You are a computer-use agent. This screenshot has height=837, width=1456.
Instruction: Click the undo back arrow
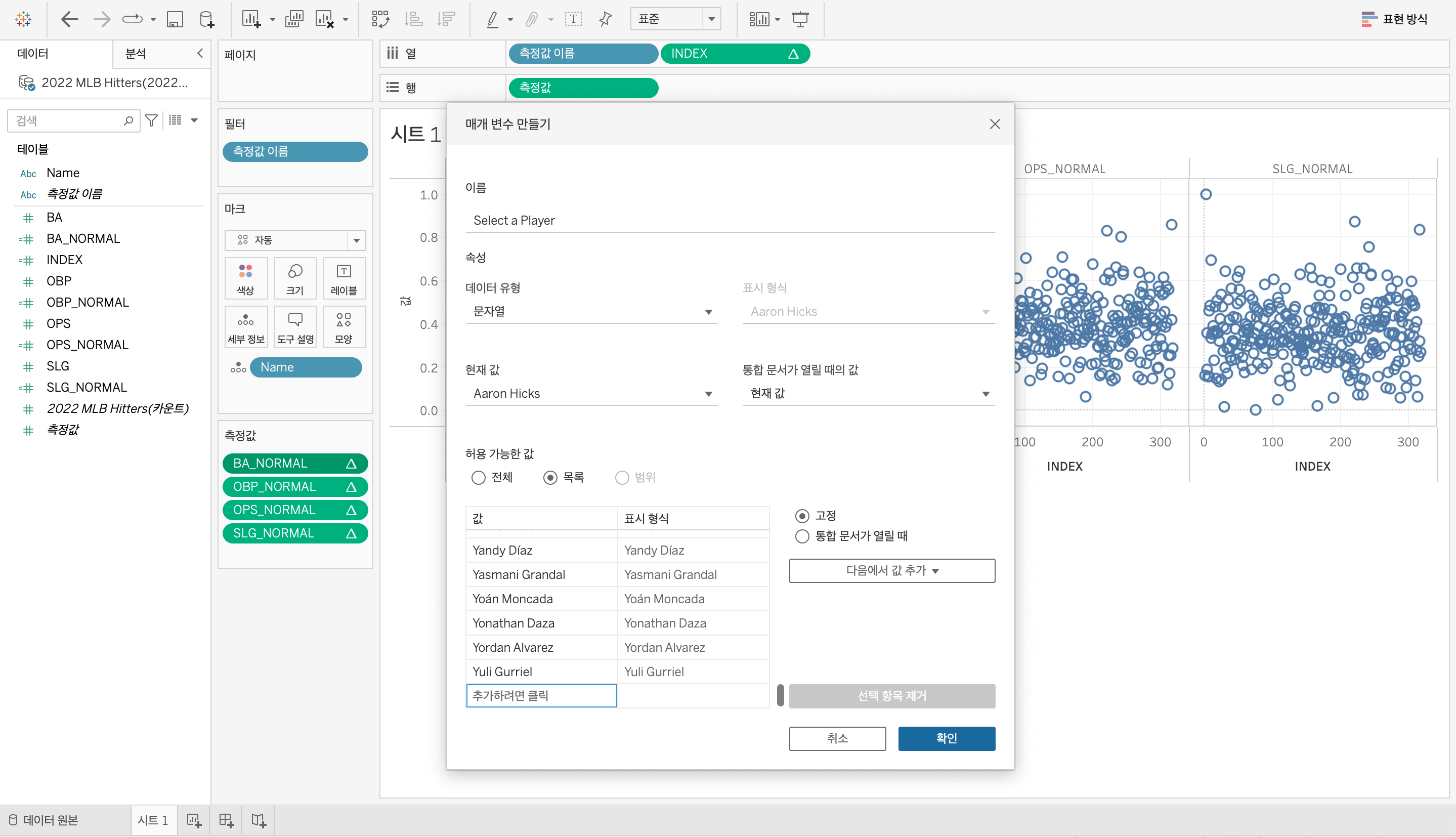69,19
